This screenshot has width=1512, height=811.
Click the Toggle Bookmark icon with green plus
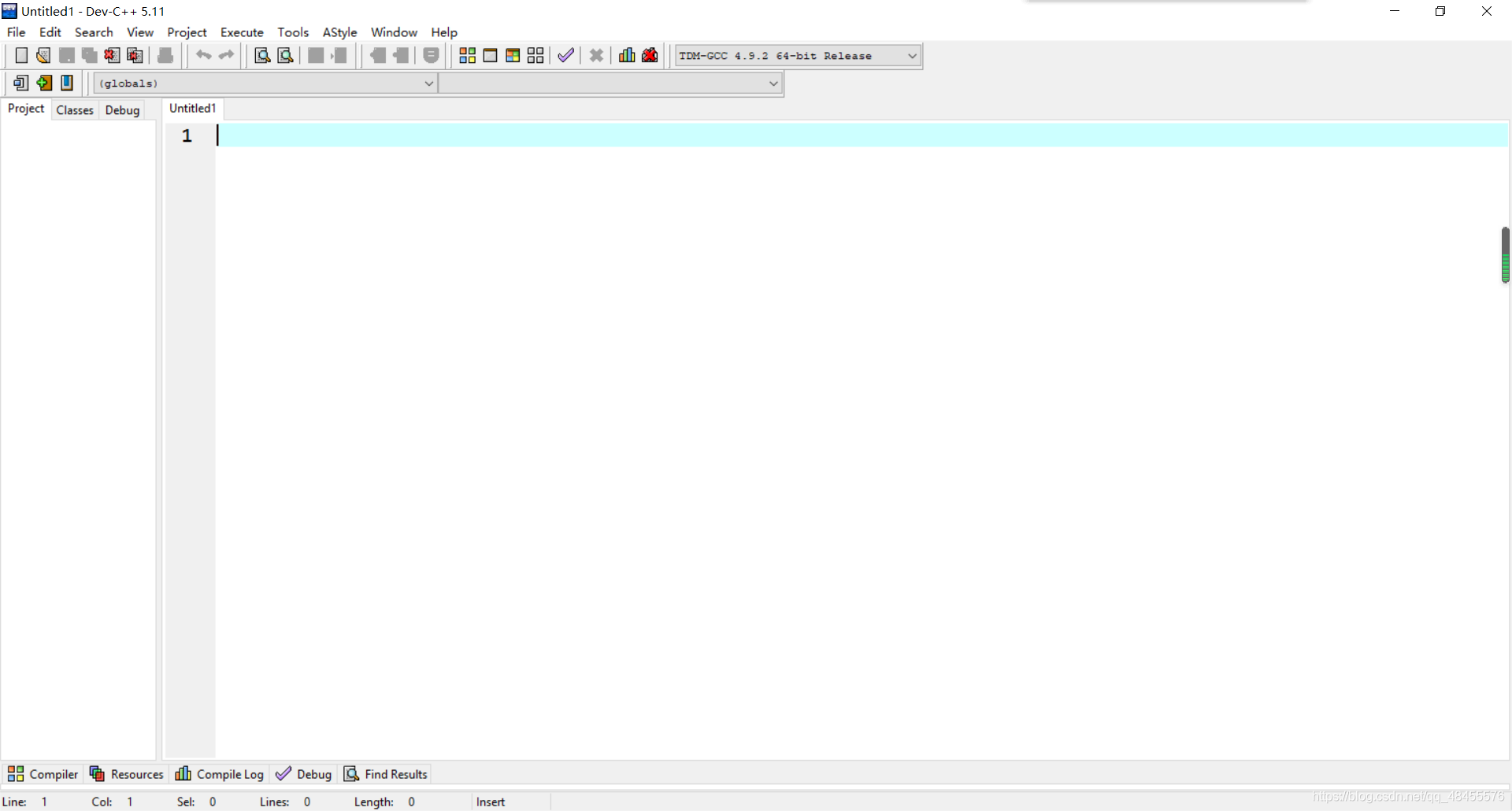pyautogui.click(x=44, y=83)
